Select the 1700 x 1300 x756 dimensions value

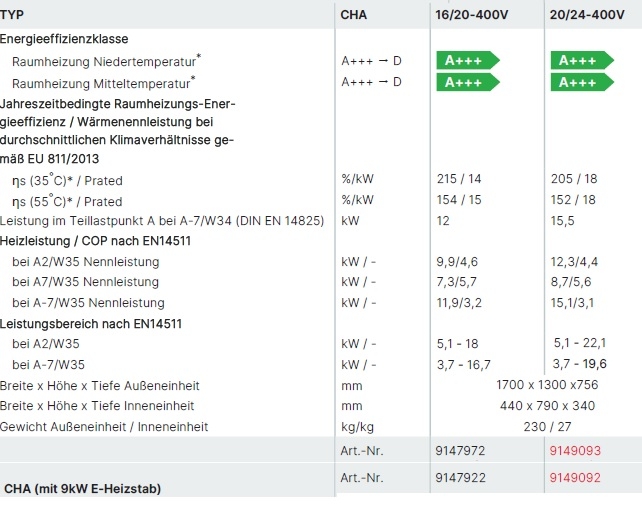click(x=546, y=385)
